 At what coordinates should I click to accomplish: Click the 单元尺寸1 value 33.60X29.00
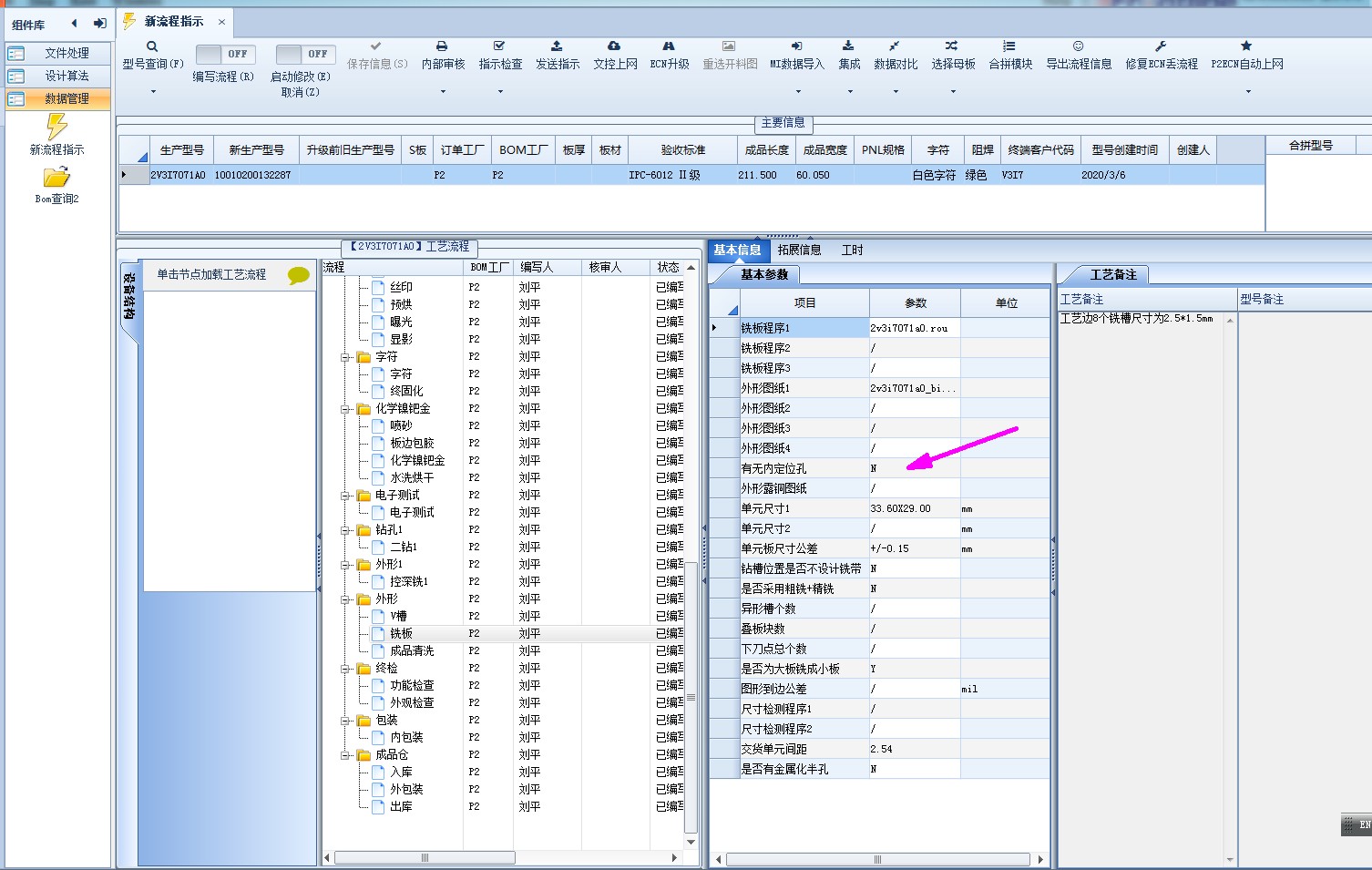915,508
